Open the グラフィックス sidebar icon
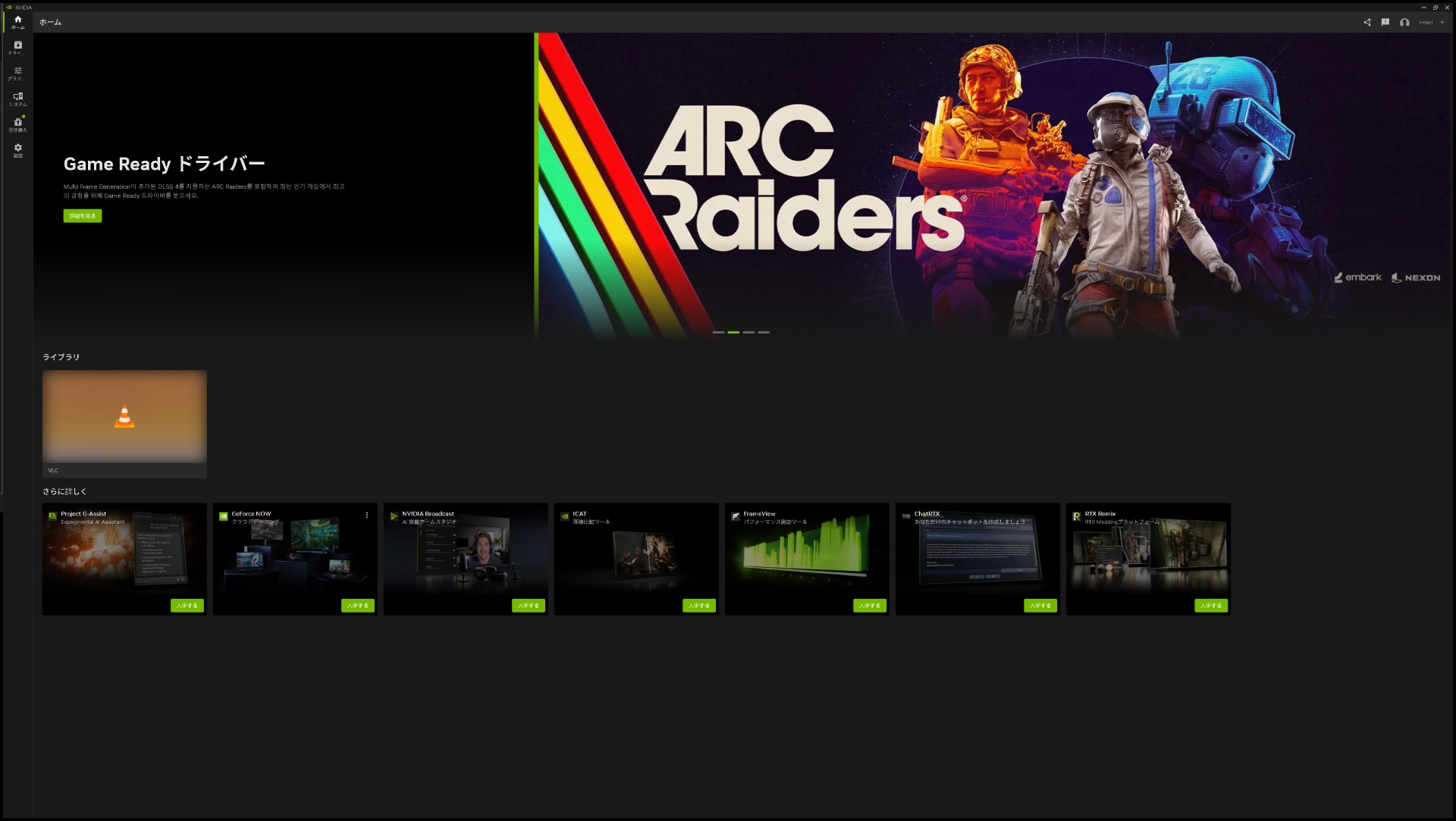1456x821 pixels. (17, 73)
